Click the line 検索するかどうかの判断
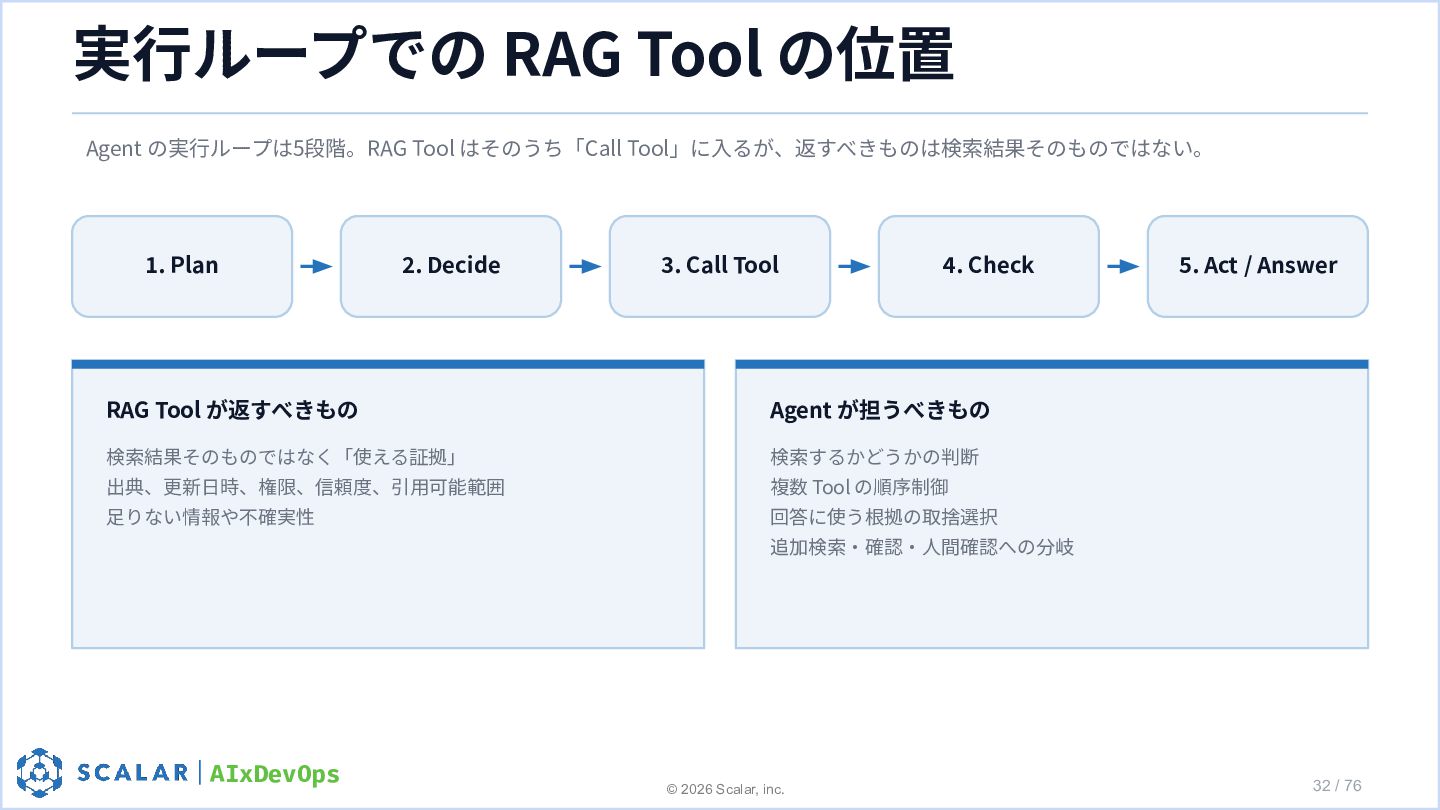 pos(874,457)
